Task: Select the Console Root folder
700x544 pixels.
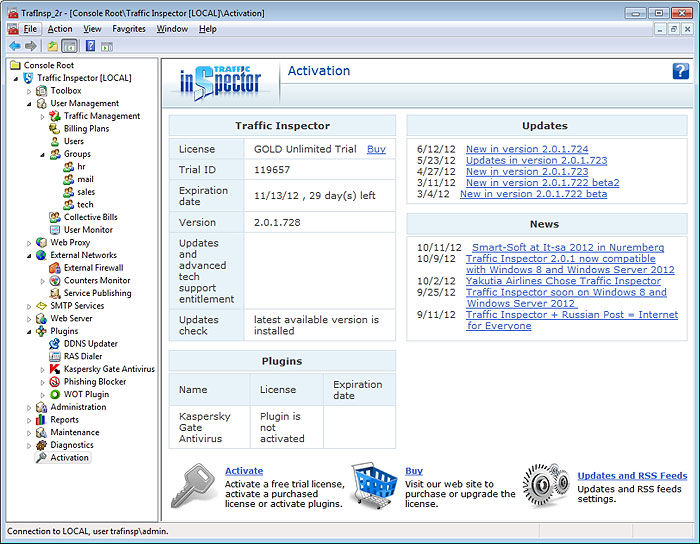Action: pos(49,65)
